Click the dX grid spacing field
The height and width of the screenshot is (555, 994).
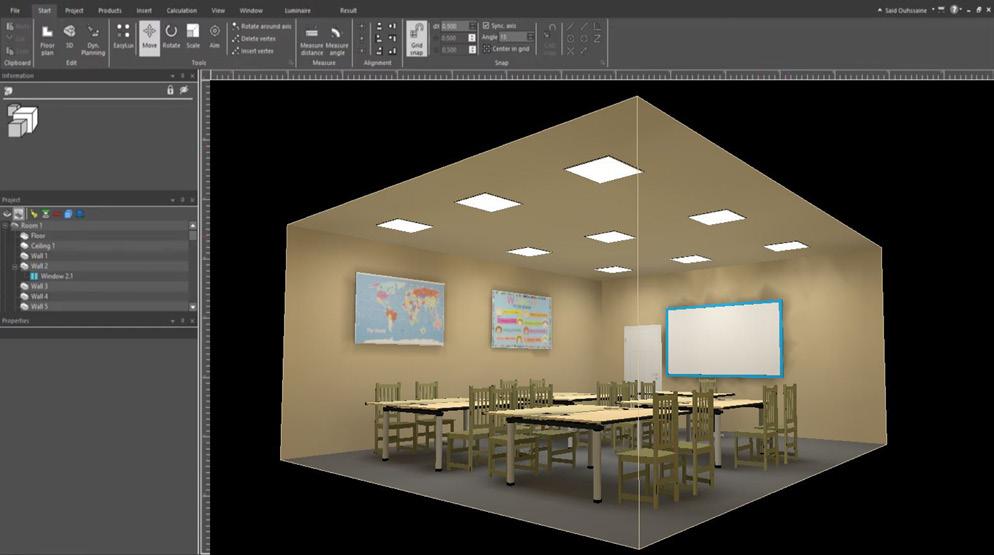coord(458,26)
